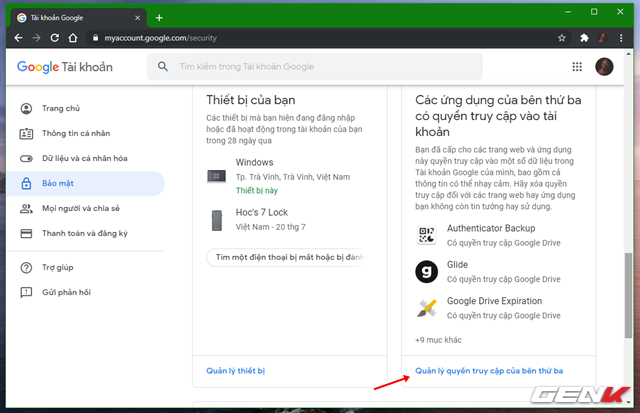Click the Google Tài khoản logo

pyautogui.click(x=64, y=67)
